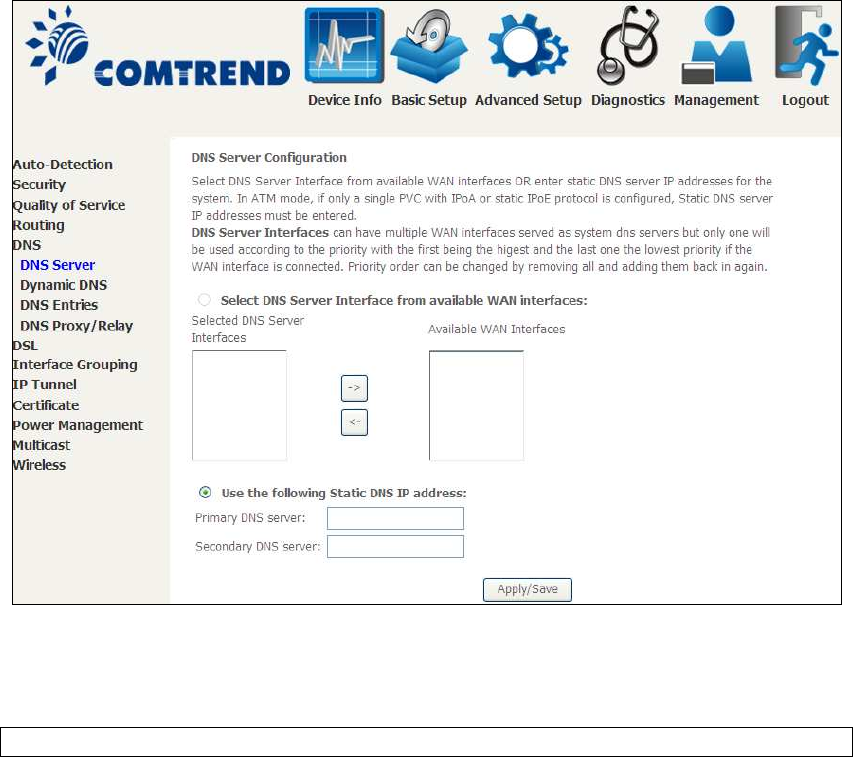Image resolution: width=853 pixels, height=757 pixels.
Task: Select DNS Server submenu item
Action: coord(58,265)
